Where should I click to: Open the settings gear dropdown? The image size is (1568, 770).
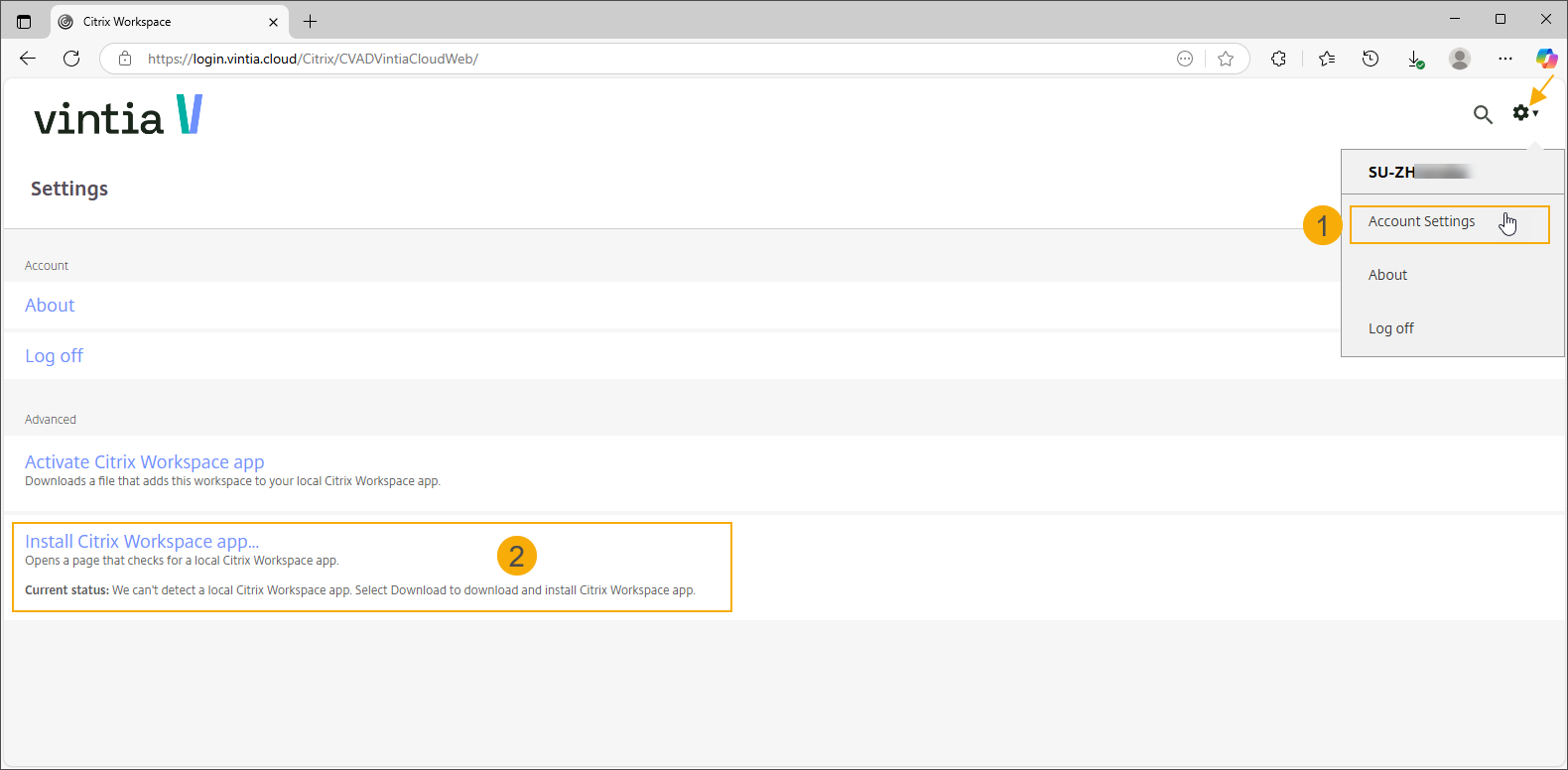tap(1524, 113)
